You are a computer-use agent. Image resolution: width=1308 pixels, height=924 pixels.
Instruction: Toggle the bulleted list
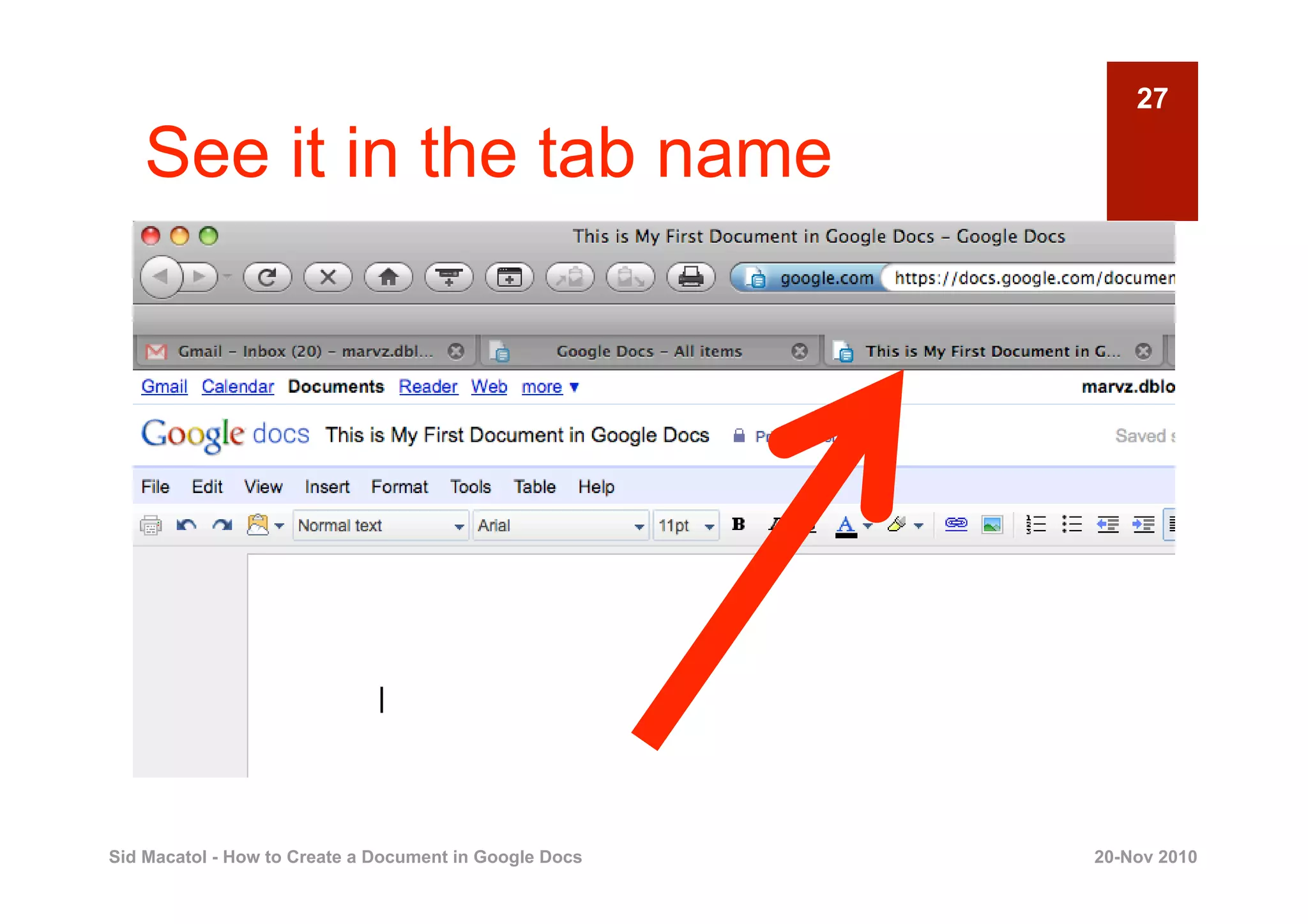pos(1072,524)
